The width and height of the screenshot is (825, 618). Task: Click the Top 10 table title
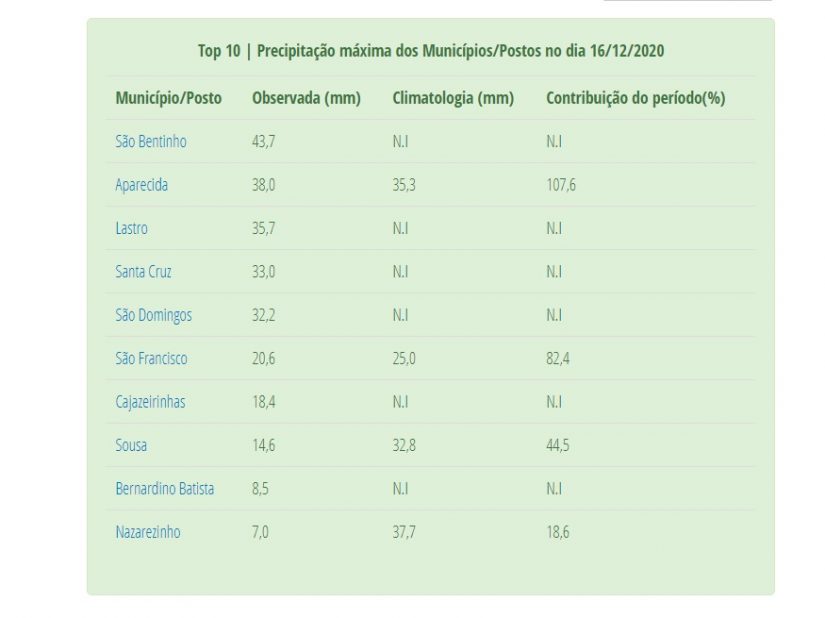click(x=431, y=51)
